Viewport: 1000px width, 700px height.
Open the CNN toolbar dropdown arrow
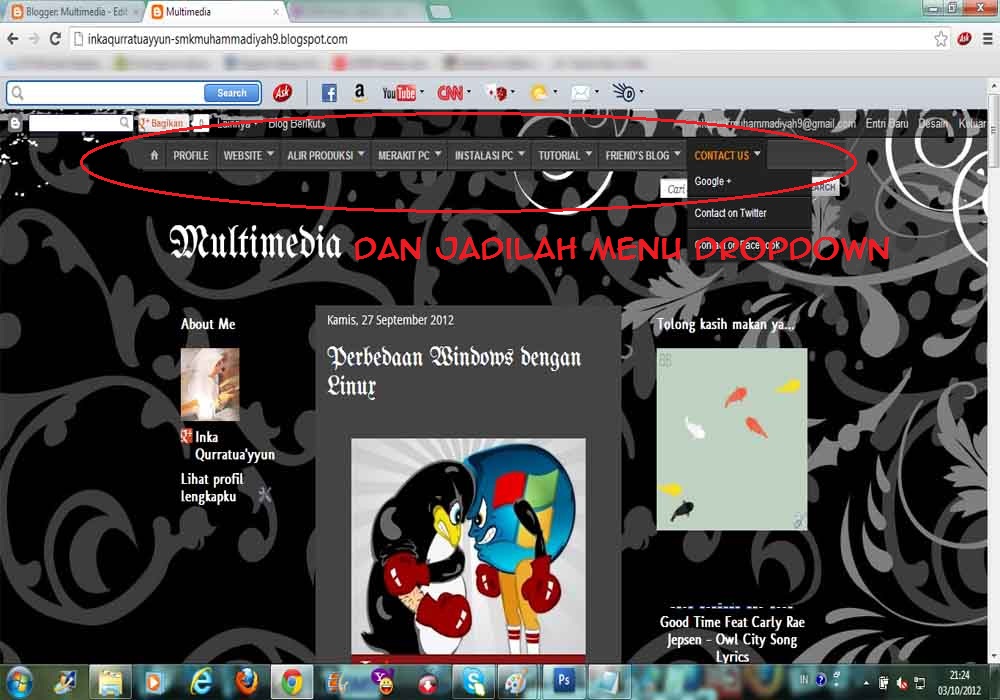469,92
